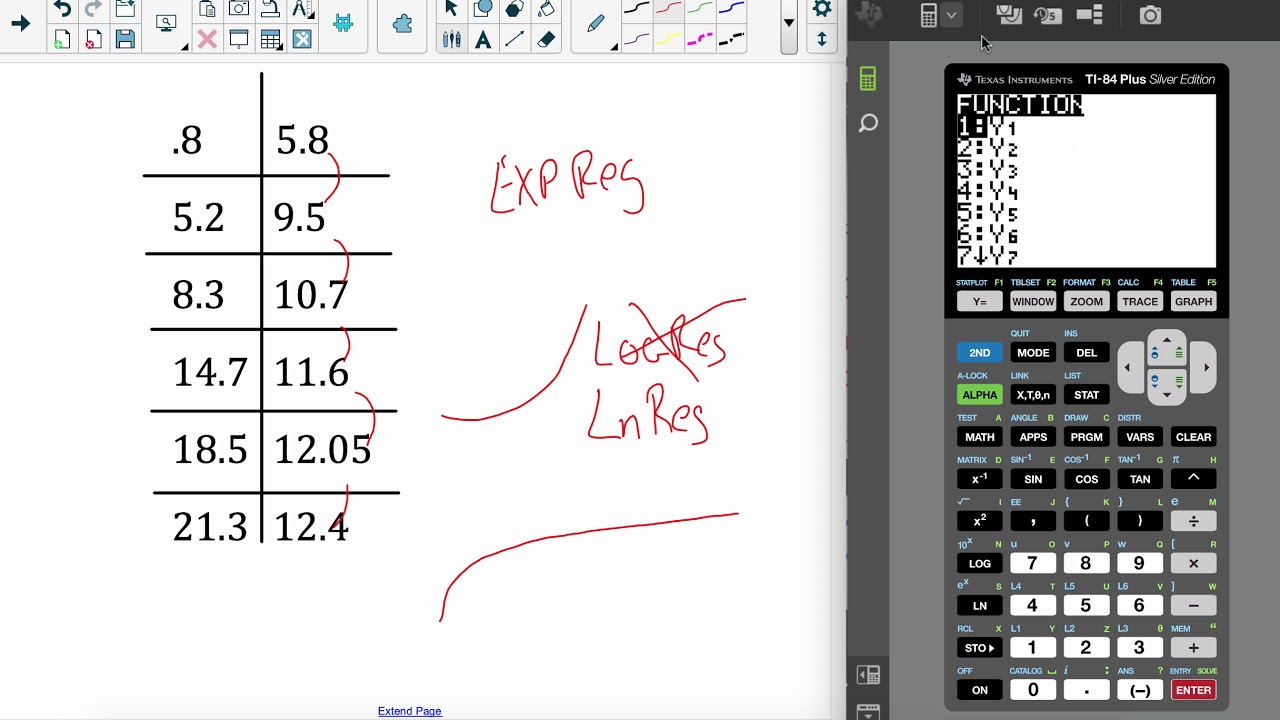Open the measurement tools compass
This screenshot has height=720, width=1280.
pos(301,10)
